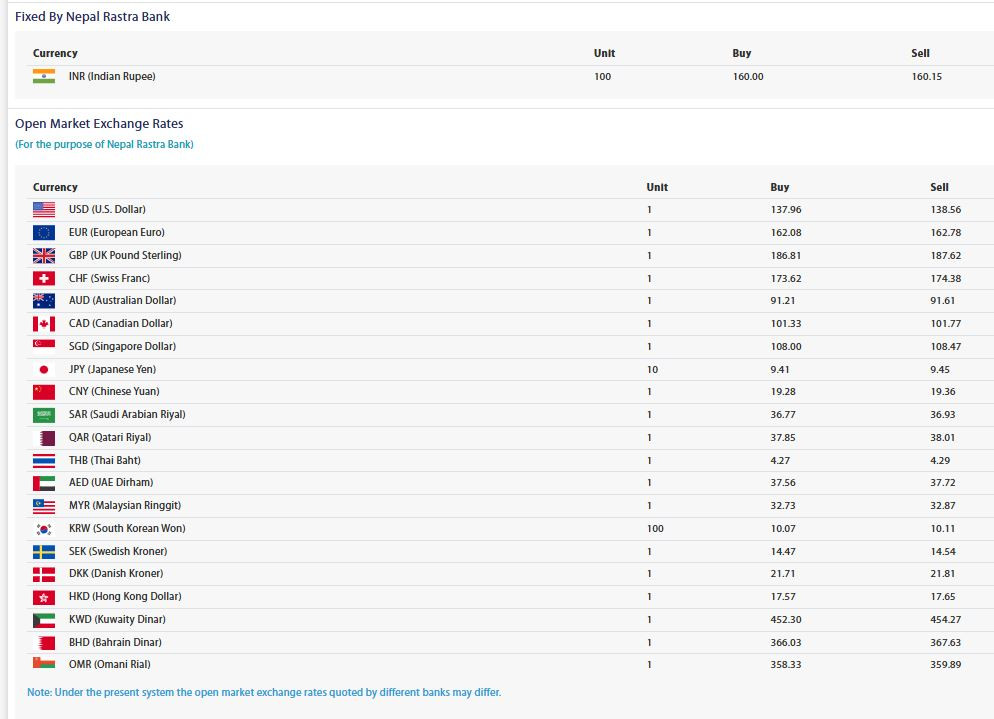This screenshot has width=994, height=719.
Task: Select the 'OMR (Omani Rial)' currency name
Action: tap(110, 664)
